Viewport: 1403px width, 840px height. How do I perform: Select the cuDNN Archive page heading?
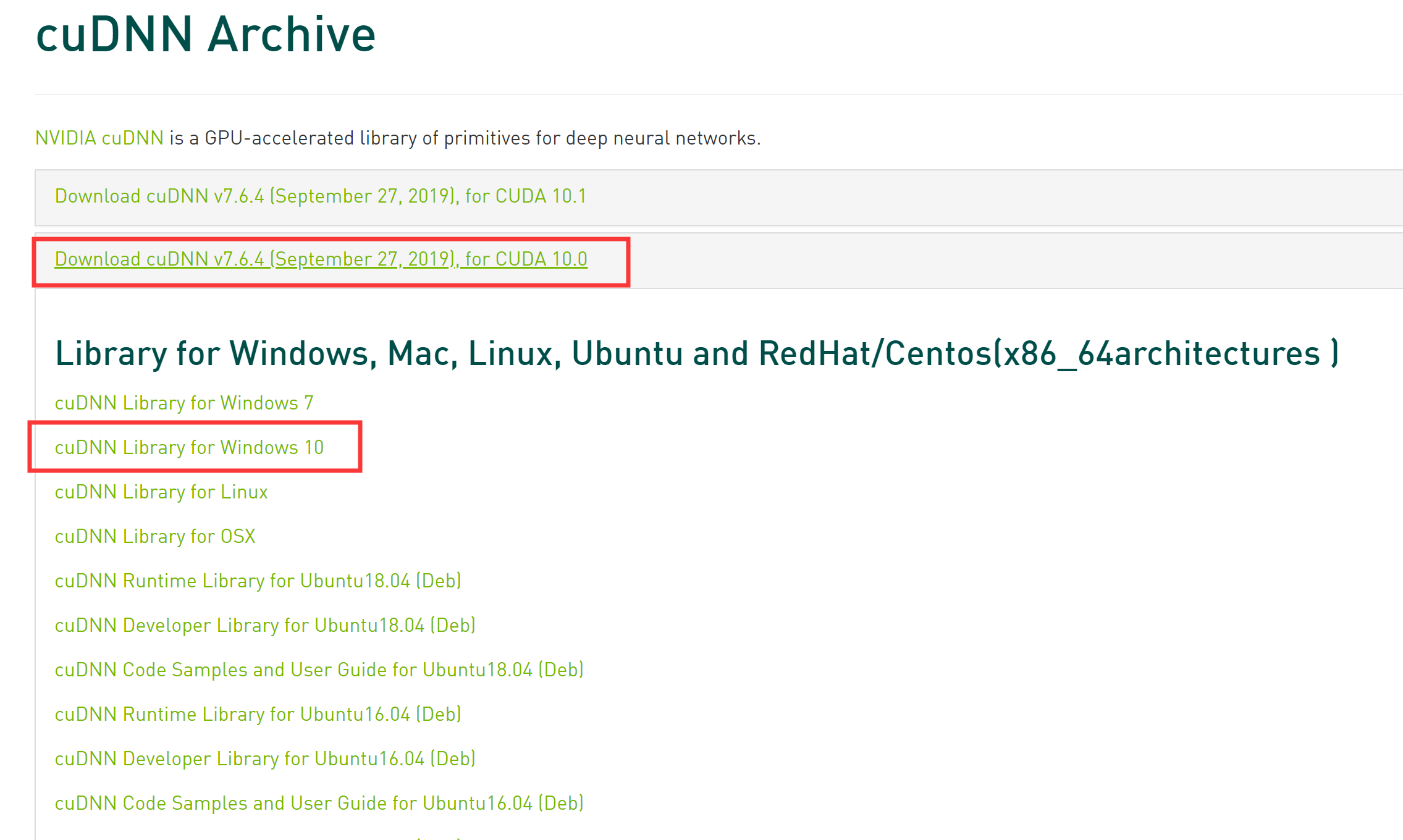(206, 34)
